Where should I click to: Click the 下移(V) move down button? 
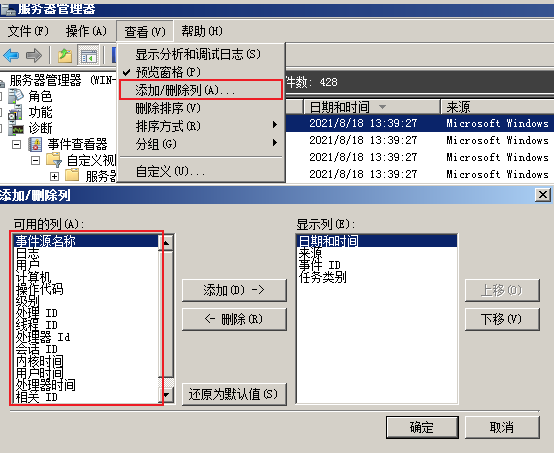point(502,319)
